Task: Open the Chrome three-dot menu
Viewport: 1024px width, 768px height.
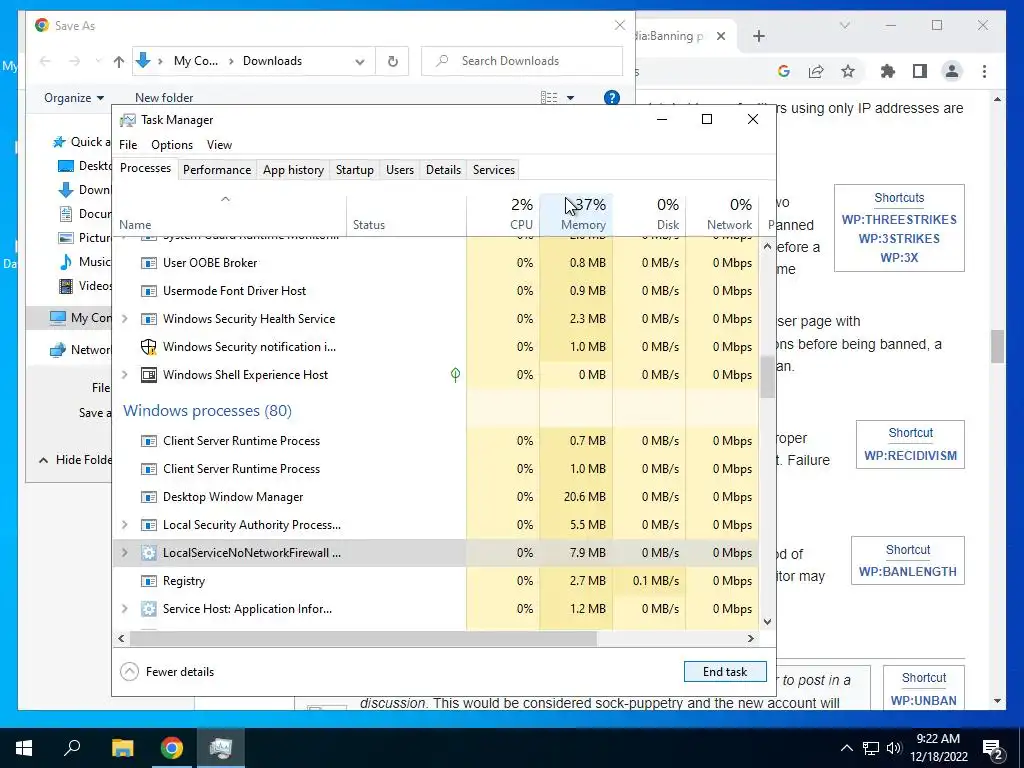Action: [x=984, y=71]
